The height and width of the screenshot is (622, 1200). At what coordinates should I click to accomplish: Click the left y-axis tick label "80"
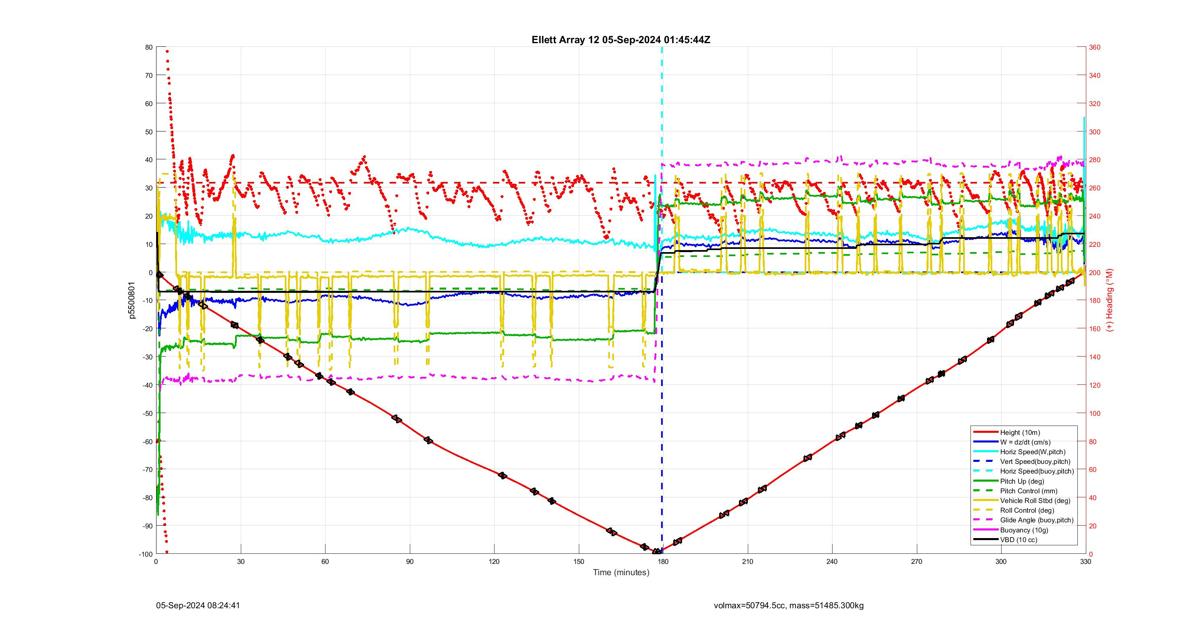pyautogui.click(x=148, y=47)
